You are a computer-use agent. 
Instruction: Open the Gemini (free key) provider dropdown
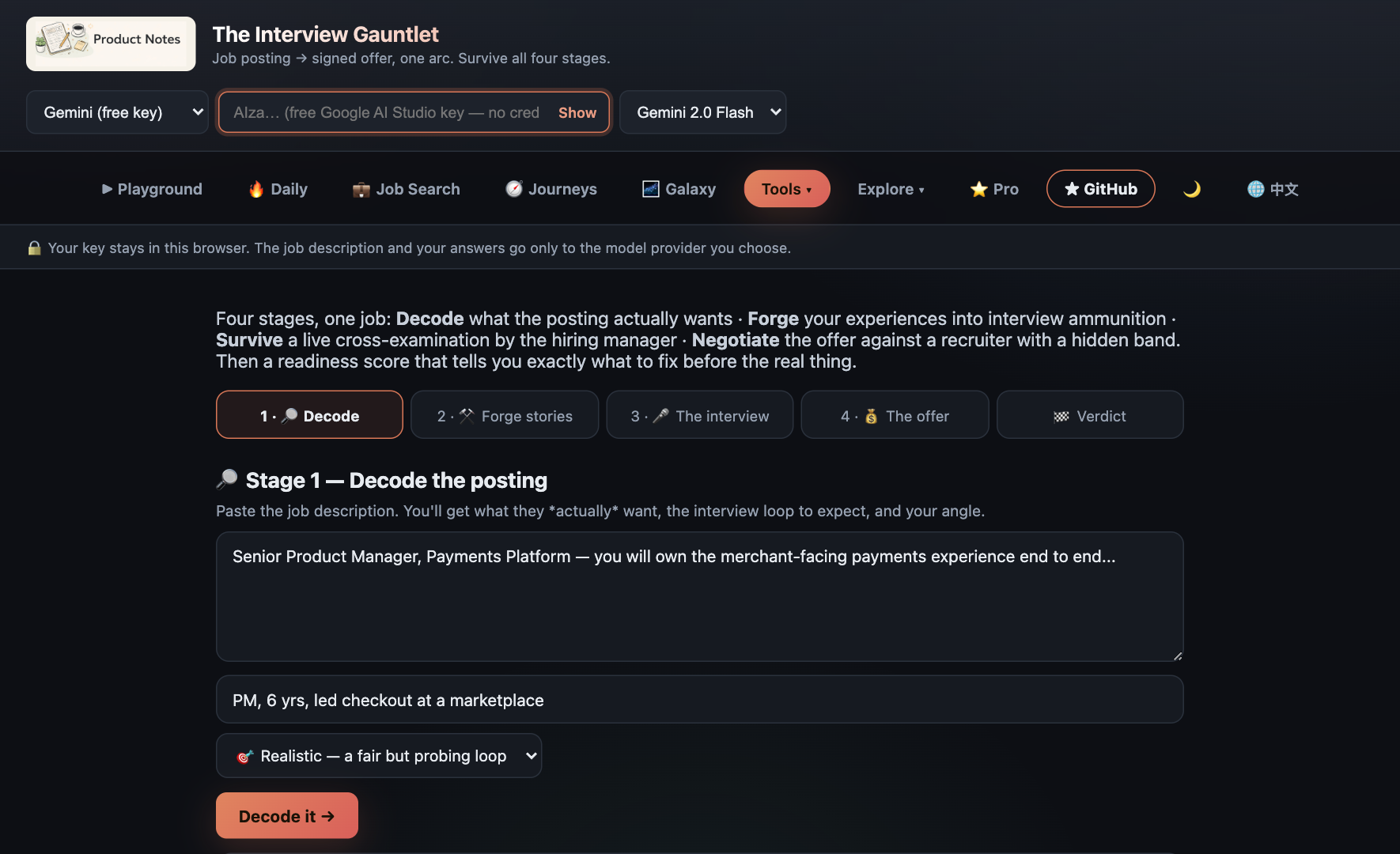click(x=117, y=112)
